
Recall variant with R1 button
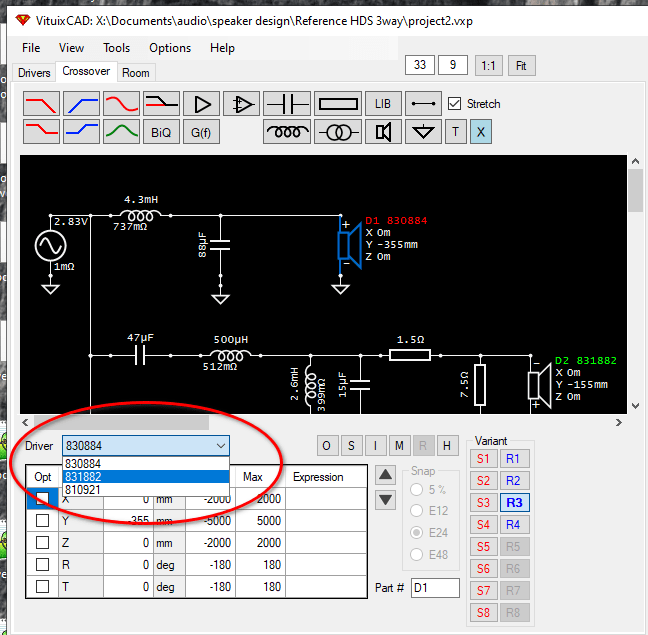point(513,459)
